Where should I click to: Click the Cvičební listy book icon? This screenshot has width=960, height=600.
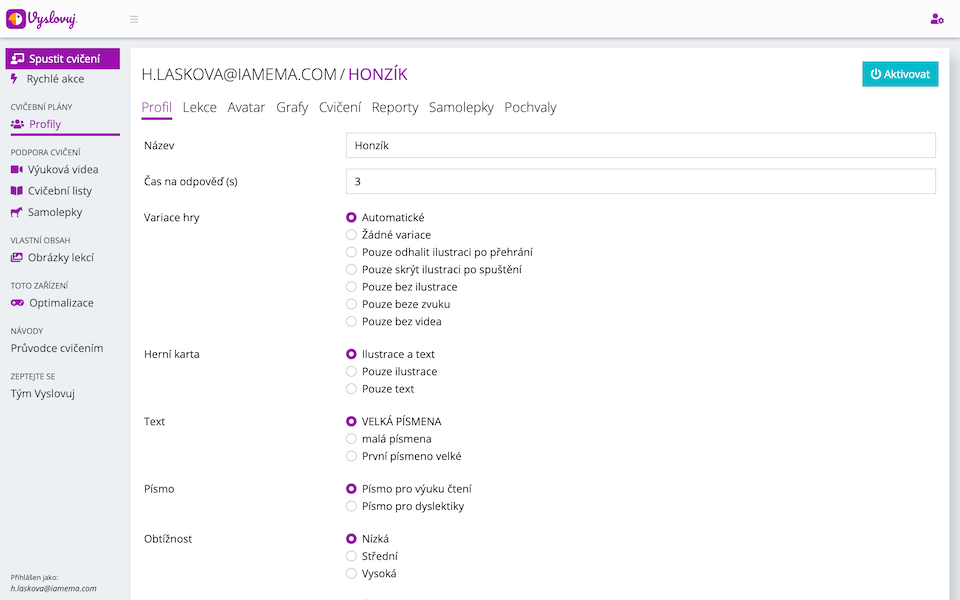click(17, 191)
